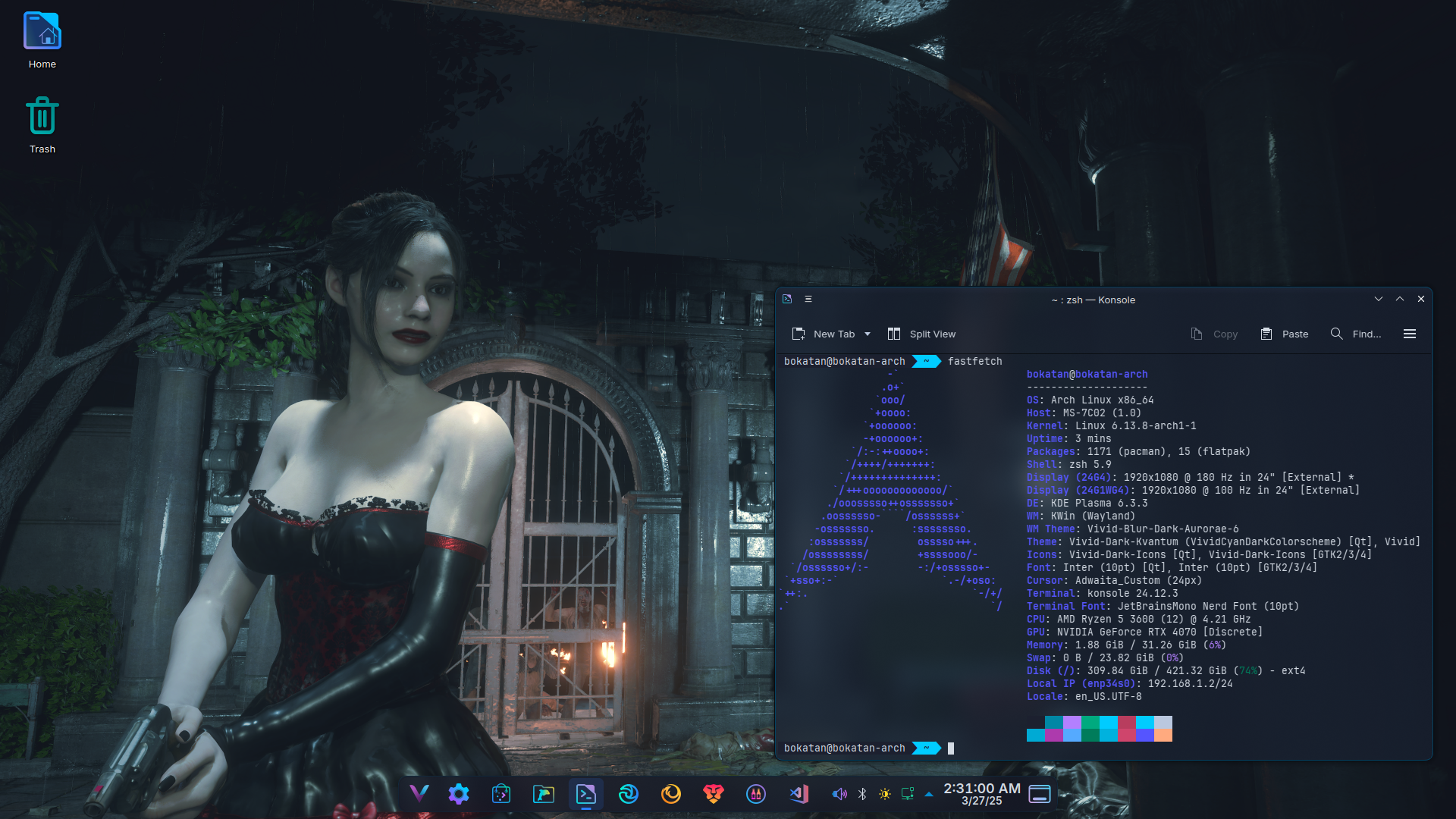
Task: Minimize the Konsole window
Action: coord(1379,299)
